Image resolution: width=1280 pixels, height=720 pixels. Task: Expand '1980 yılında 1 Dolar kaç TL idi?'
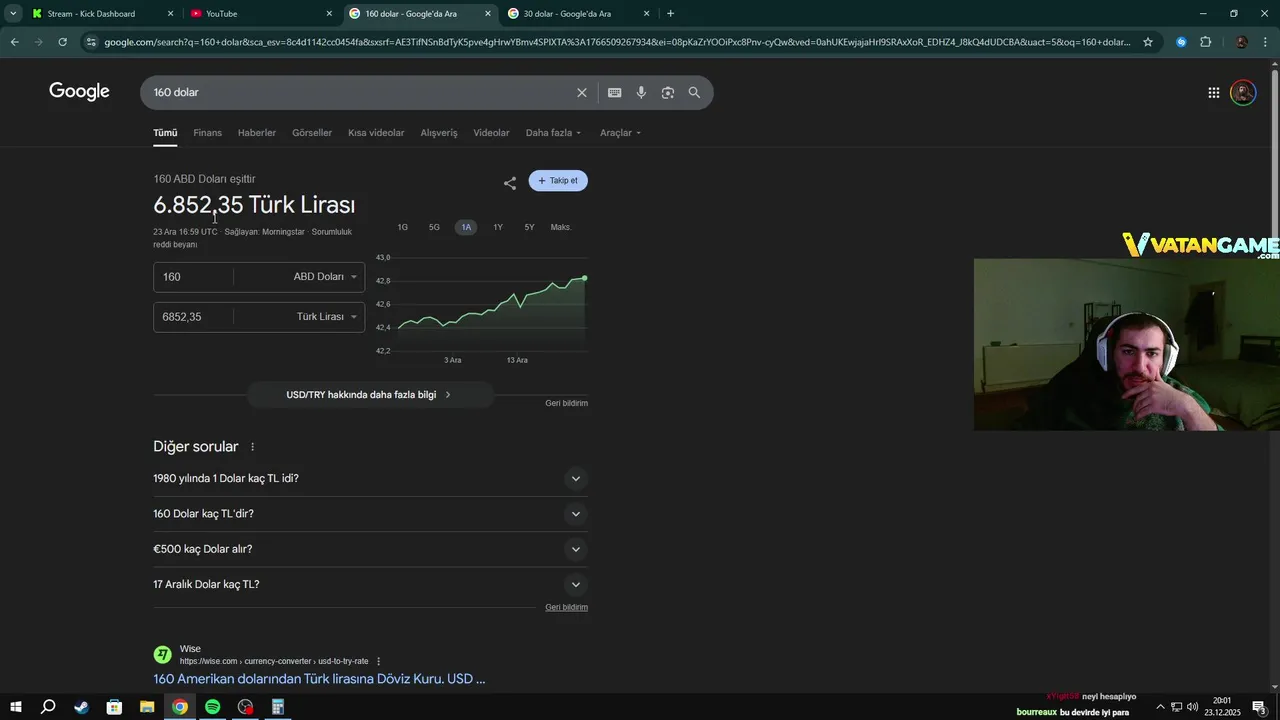click(370, 478)
